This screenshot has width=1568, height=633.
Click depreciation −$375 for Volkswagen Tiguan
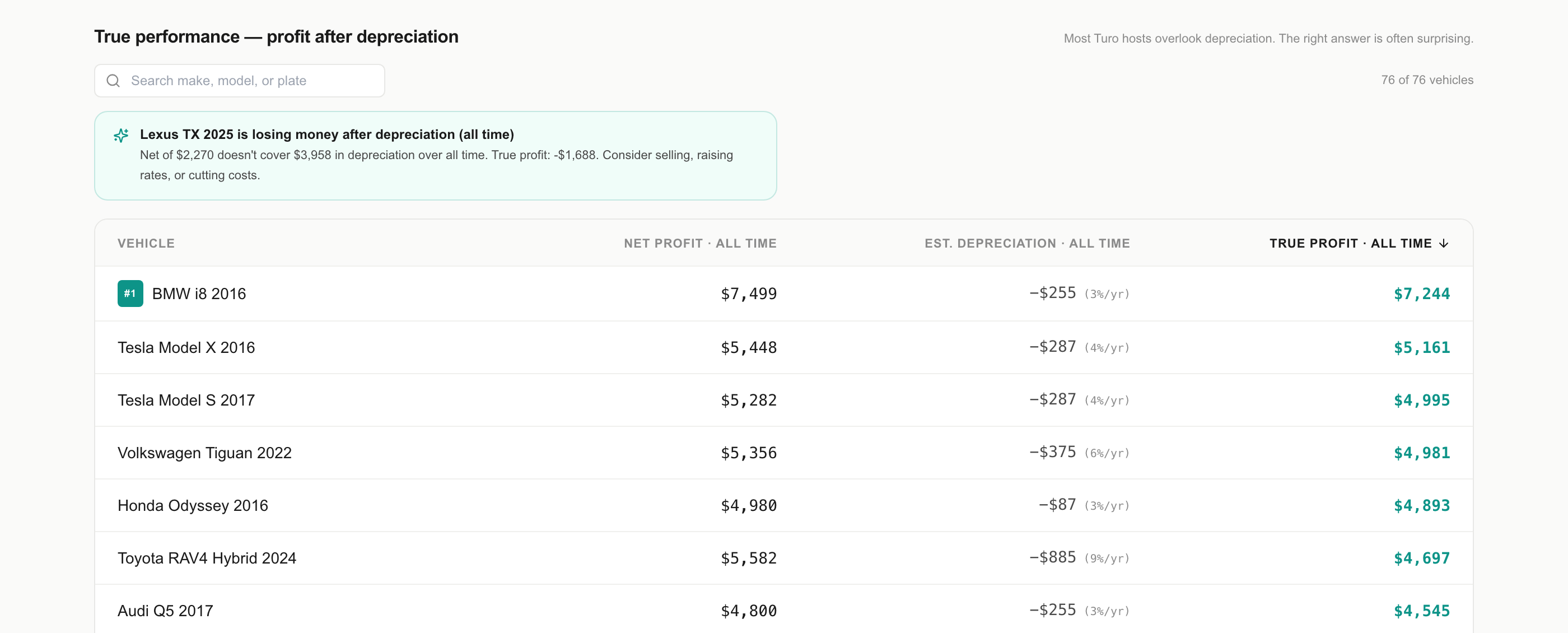[1052, 452]
